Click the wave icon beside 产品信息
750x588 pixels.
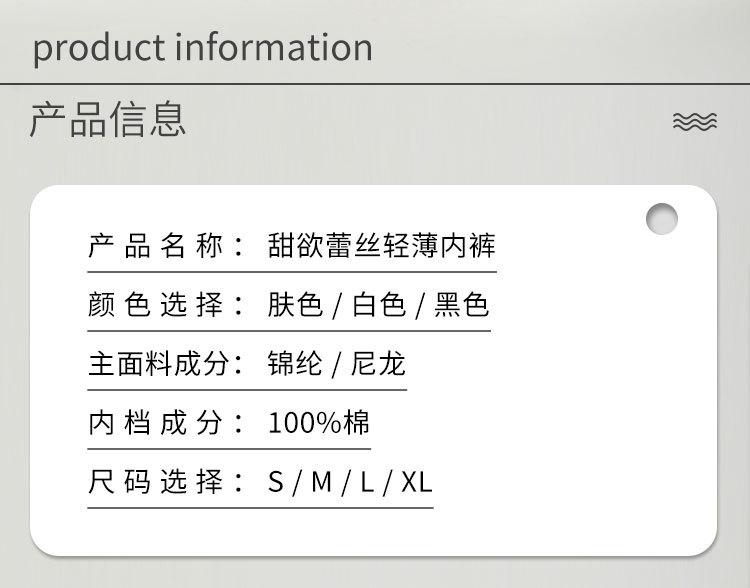pos(695,122)
